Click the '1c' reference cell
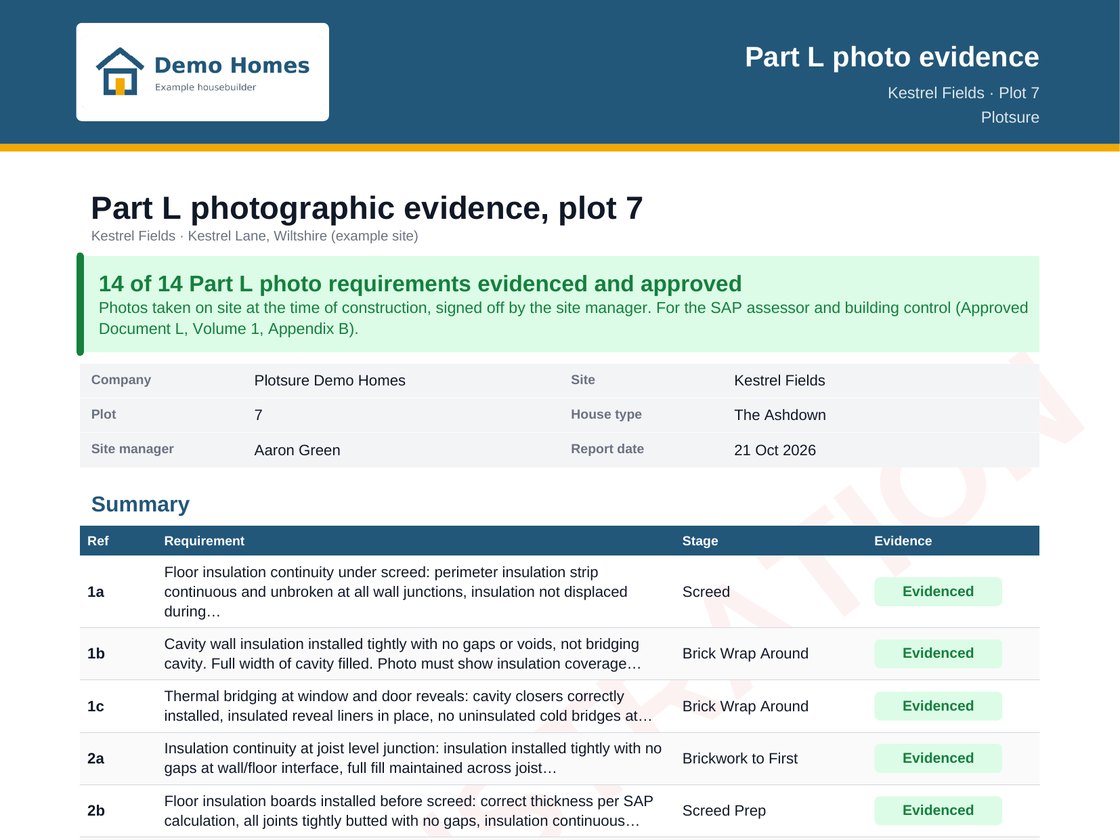Viewport: 1120px width, 840px height. point(96,706)
